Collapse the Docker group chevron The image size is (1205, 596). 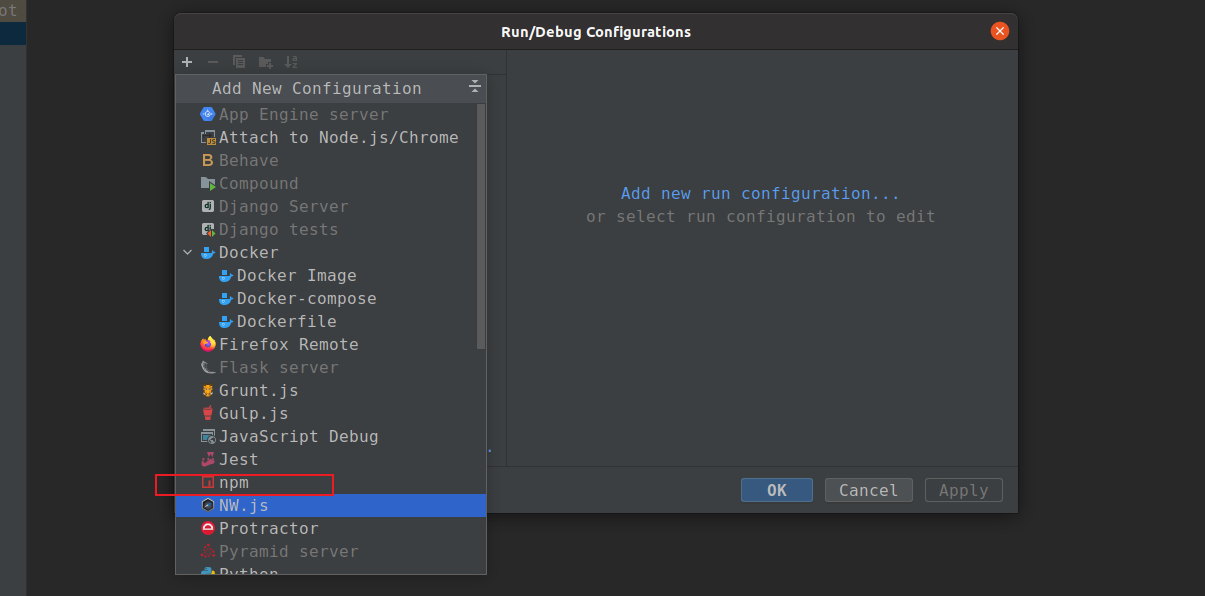point(188,252)
